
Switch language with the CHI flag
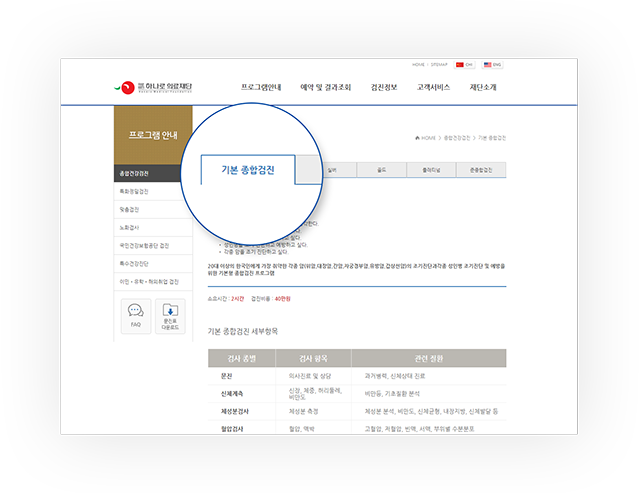pos(465,64)
